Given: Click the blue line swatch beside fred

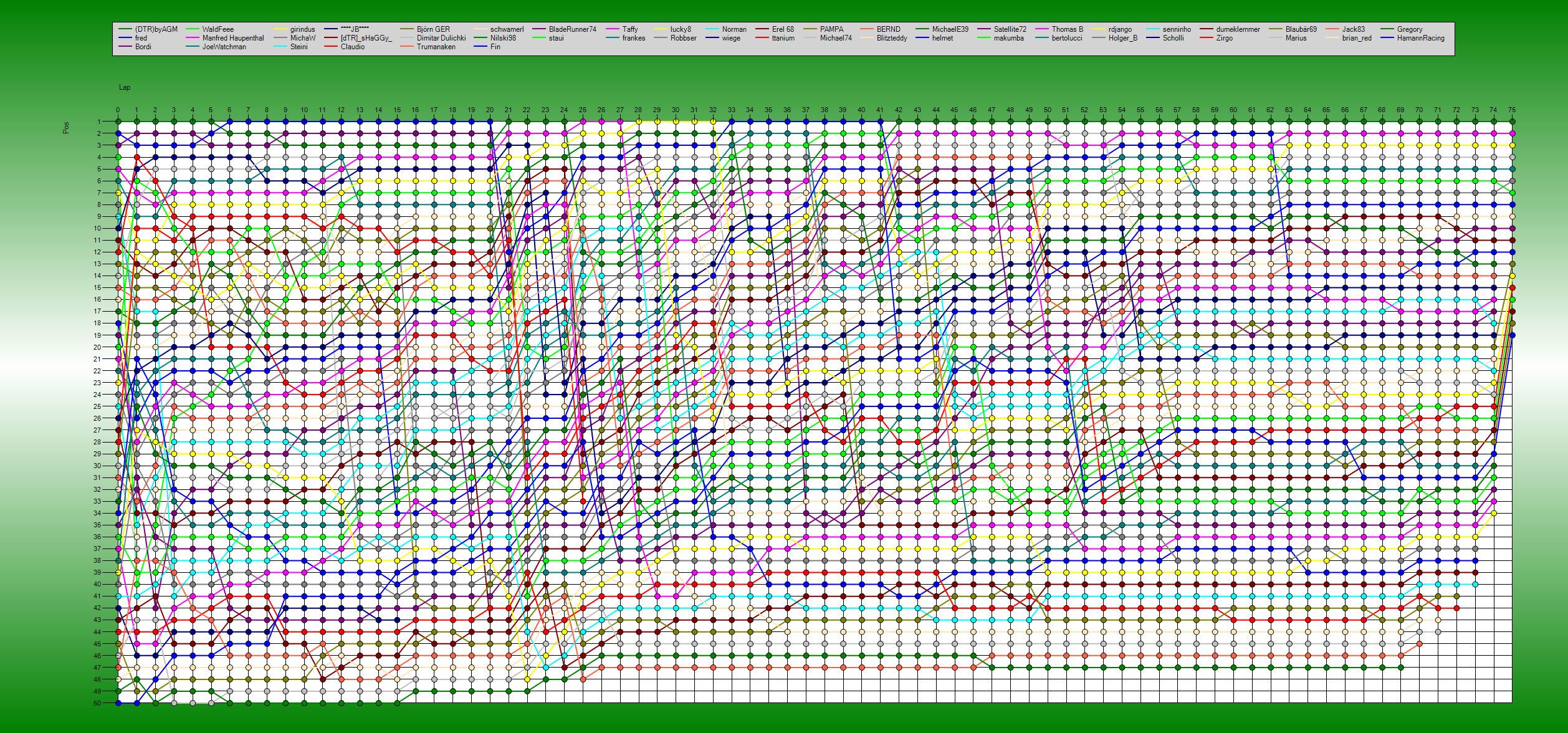Looking at the screenshot, I should coord(125,38).
